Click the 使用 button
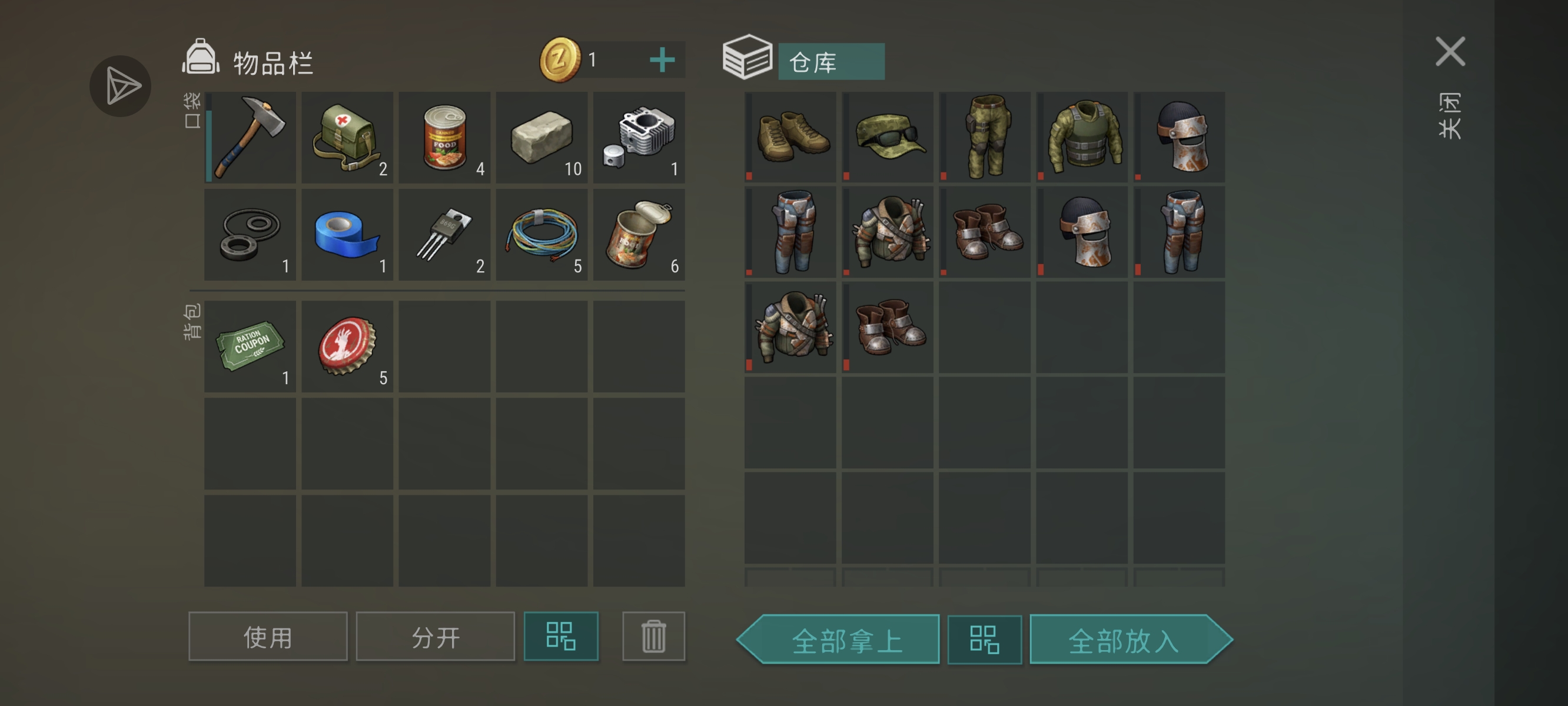Viewport: 1568px width, 706px height. (x=268, y=636)
